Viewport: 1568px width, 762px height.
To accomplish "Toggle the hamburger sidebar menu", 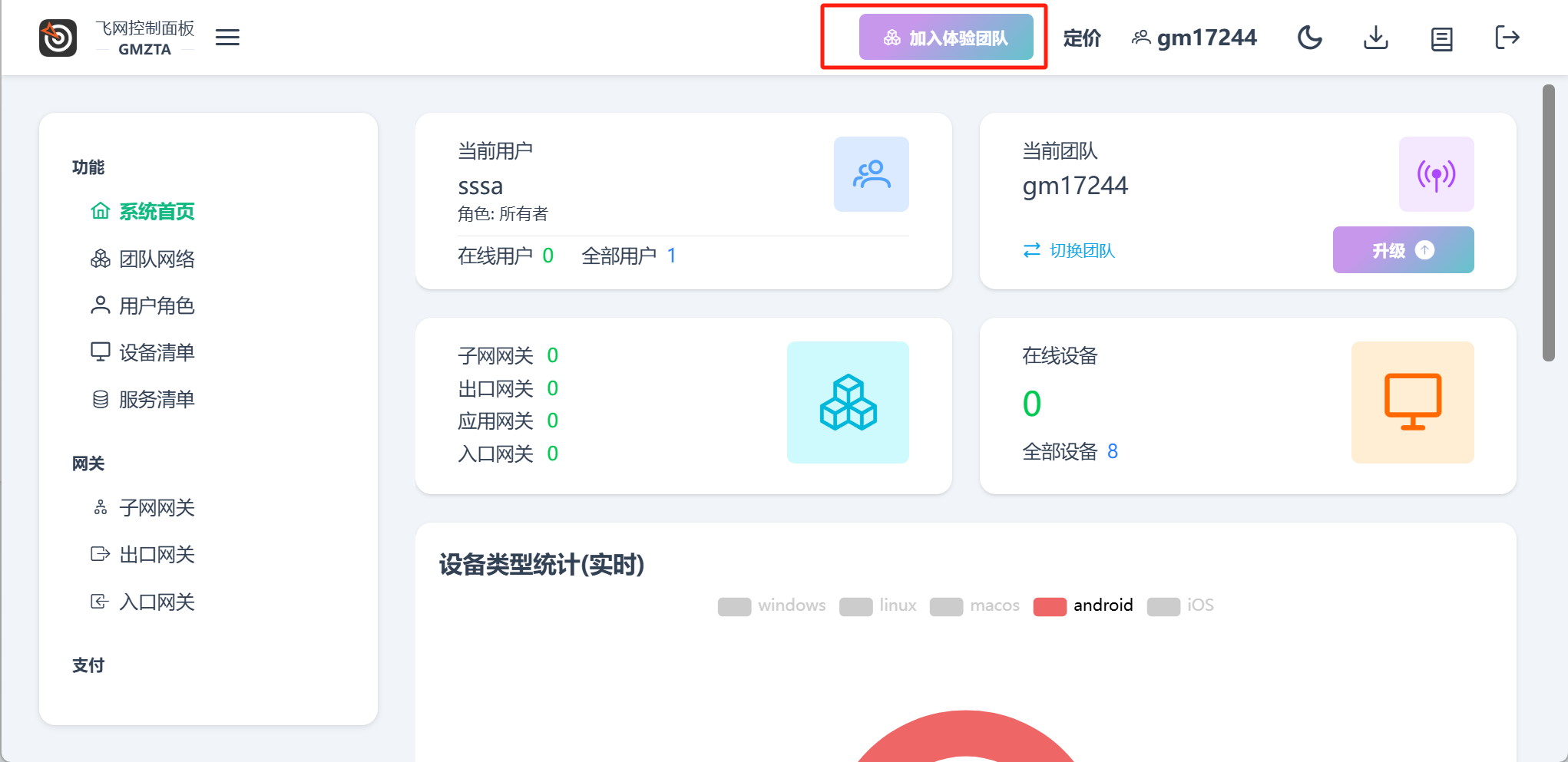I will coord(227,38).
